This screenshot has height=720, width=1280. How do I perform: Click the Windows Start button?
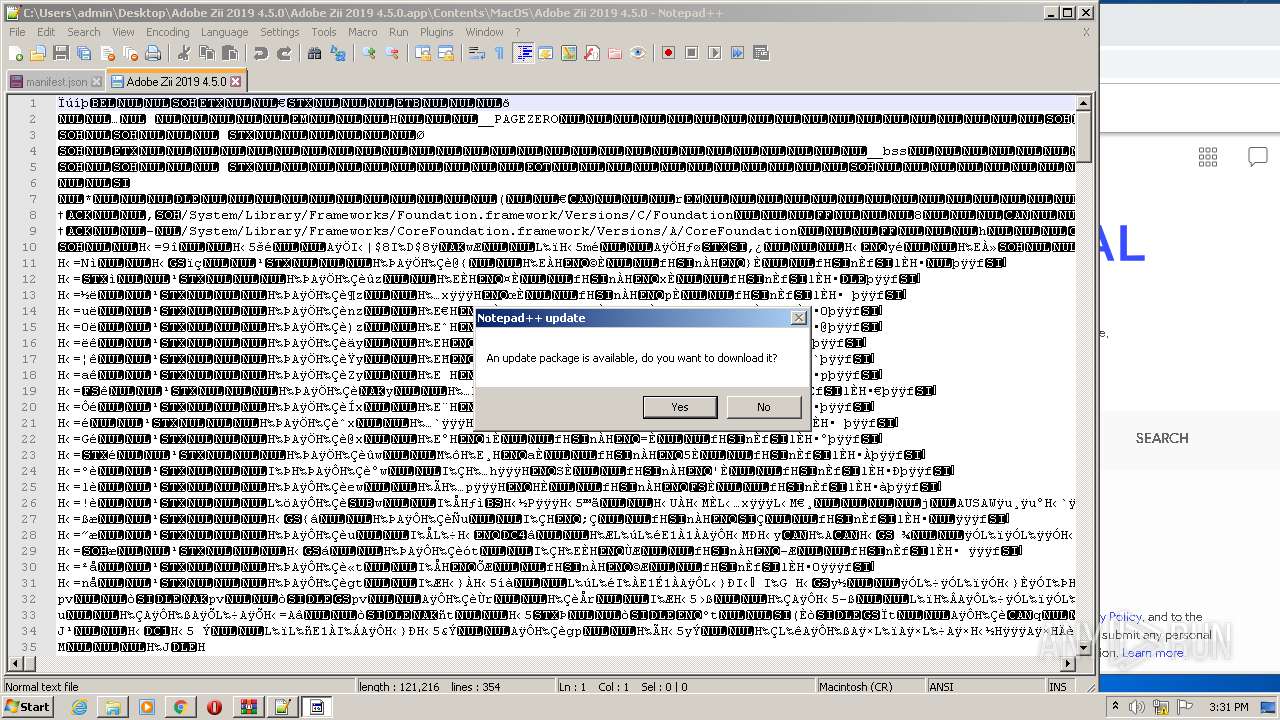[x=28, y=707]
